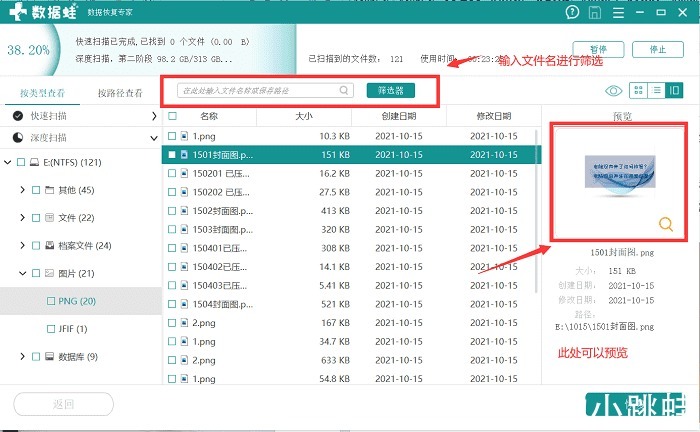Click the E:(NTFS) drive icon

[x=34, y=162]
